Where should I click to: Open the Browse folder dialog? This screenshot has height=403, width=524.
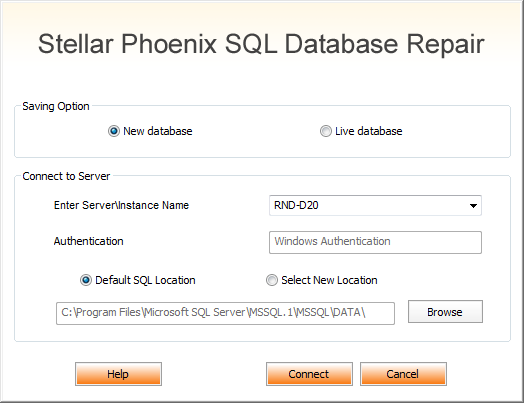pos(445,312)
